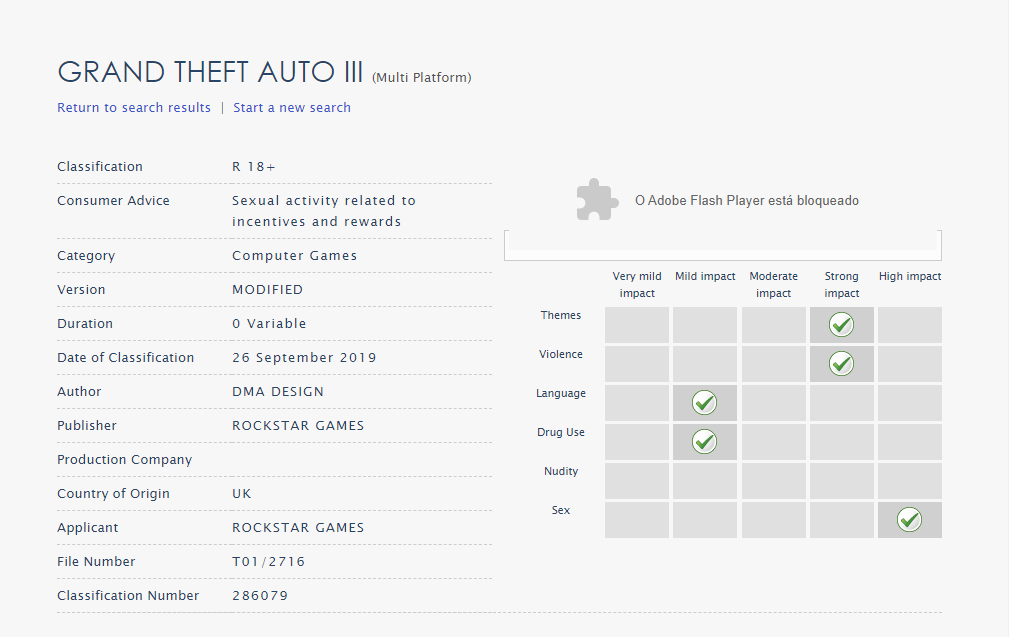Click the Drug Use mild impact checkmark
The width and height of the screenshot is (1009, 637).
705,441
